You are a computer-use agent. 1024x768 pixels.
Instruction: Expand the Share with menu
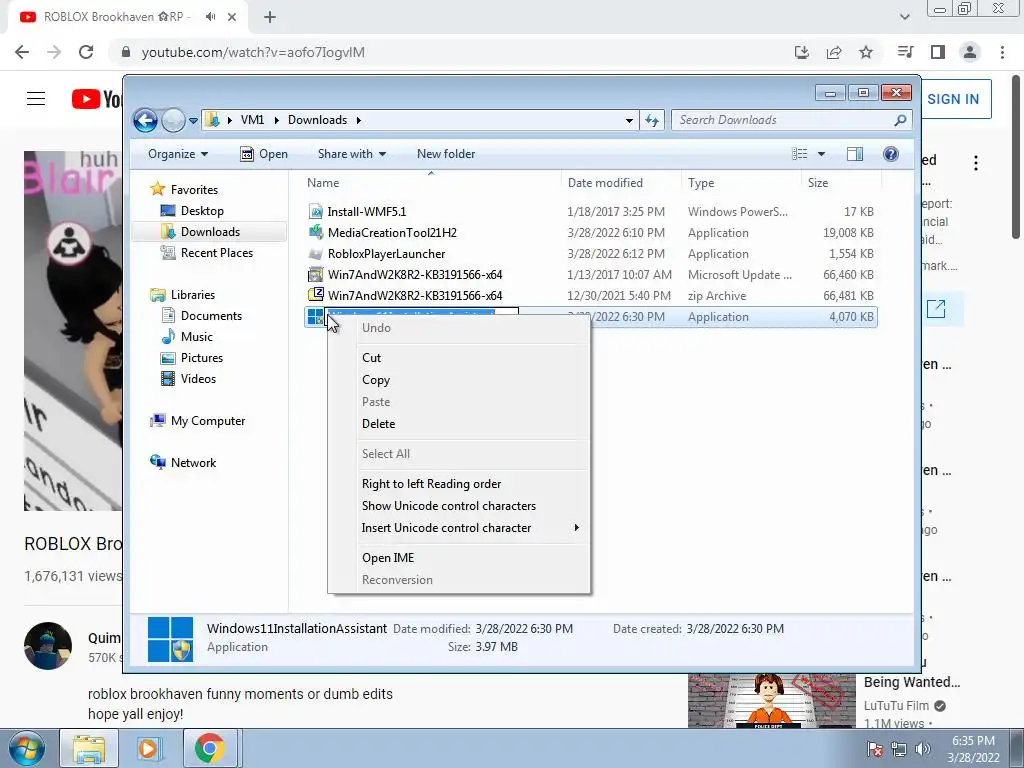(x=351, y=154)
